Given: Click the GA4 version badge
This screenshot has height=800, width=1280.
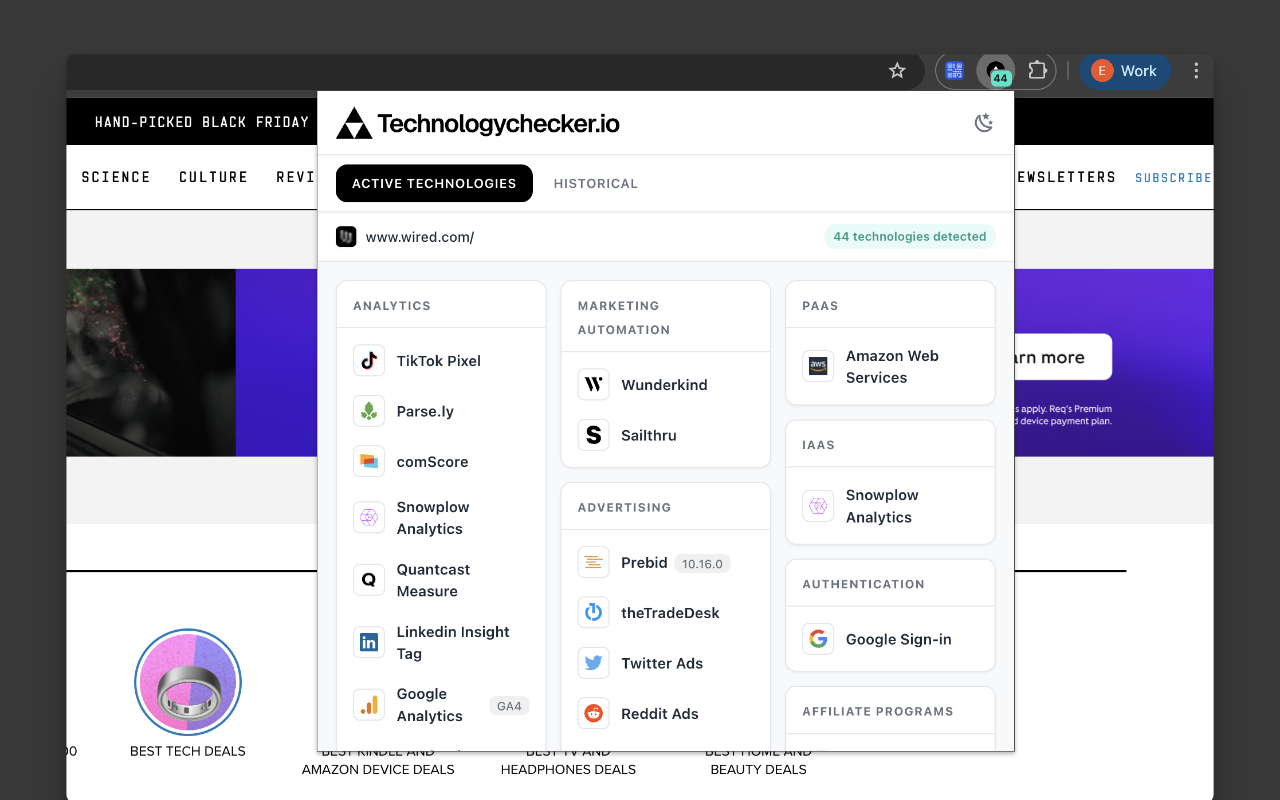Looking at the screenshot, I should click(509, 706).
